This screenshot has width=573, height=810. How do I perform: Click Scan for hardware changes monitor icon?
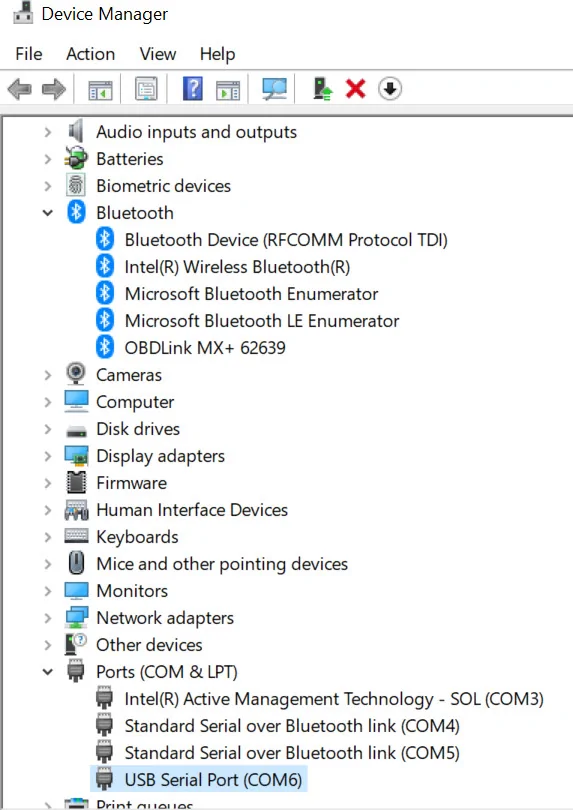pyautogui.click(x=274, y=89)
